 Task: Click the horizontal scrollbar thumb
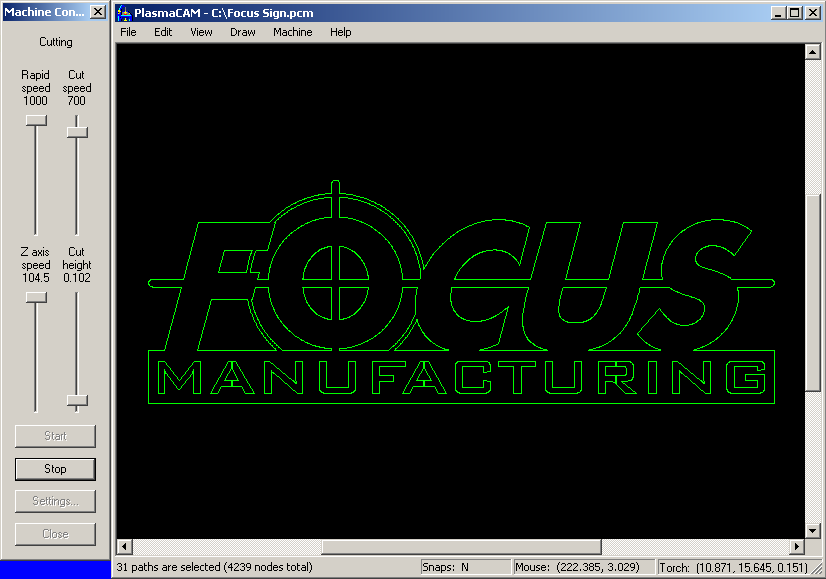461,546
